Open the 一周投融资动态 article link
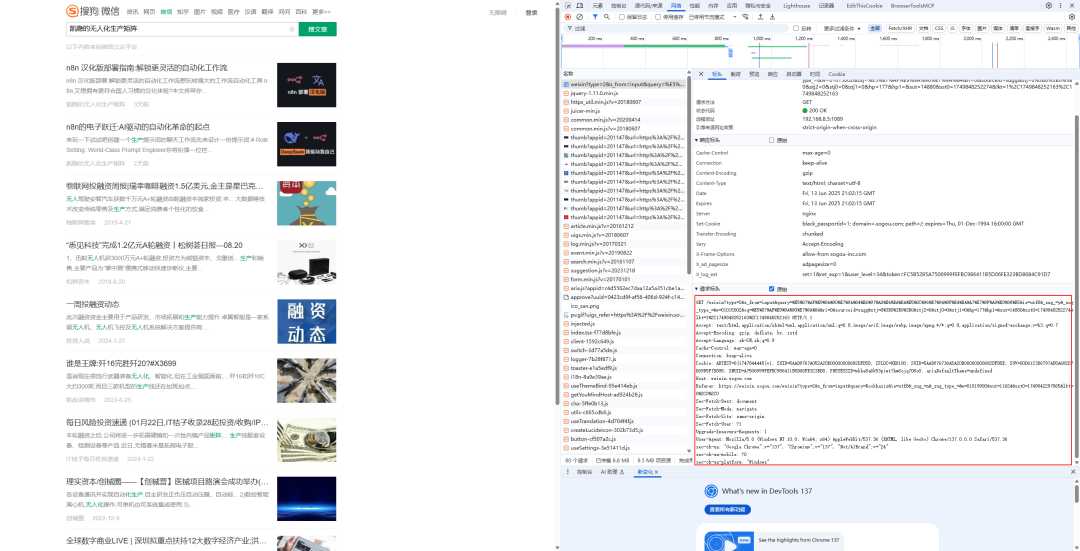Image resolution: width=1080 pixels, height=551 pixels. click(92, 304)
